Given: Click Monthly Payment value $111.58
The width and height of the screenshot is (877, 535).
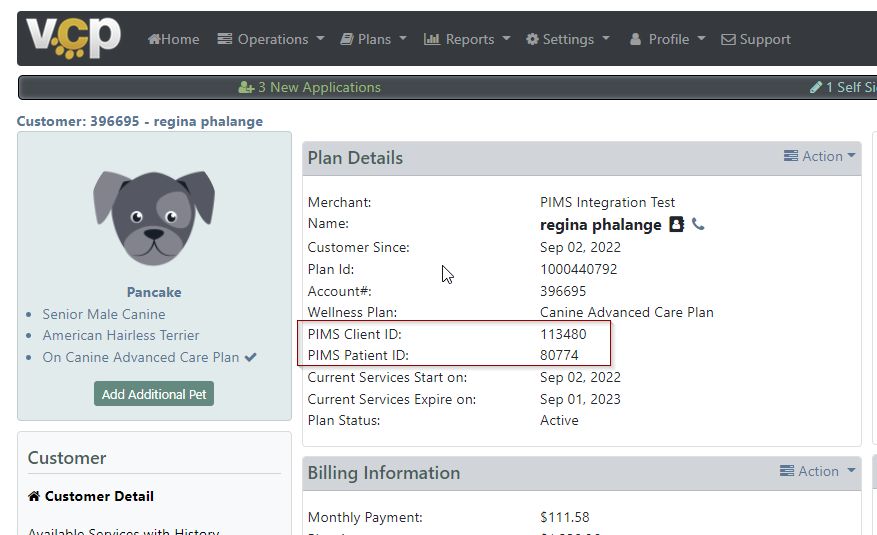Looking at the screenshot, I should (x=564, y=518).
